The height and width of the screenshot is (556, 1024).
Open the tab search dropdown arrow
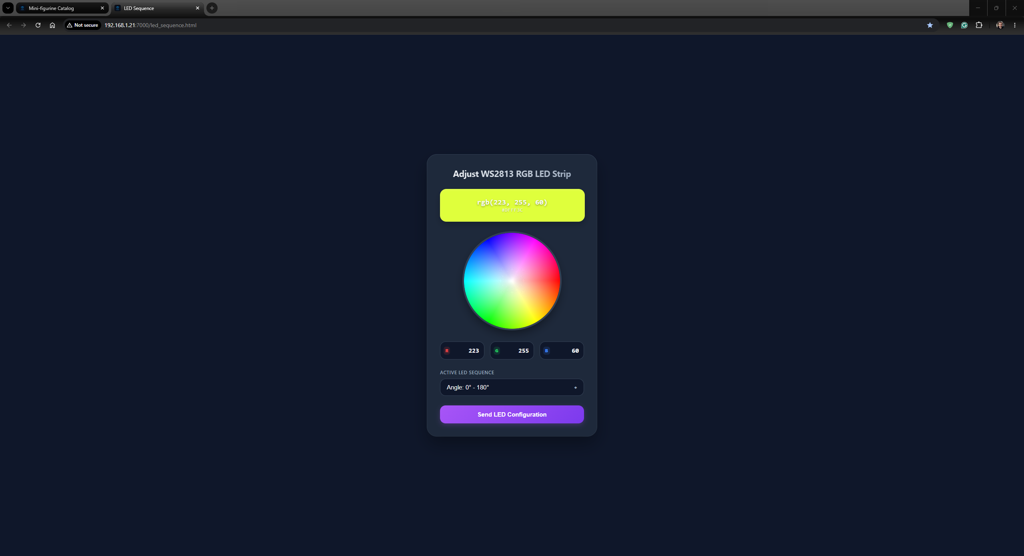click(8, 8)
